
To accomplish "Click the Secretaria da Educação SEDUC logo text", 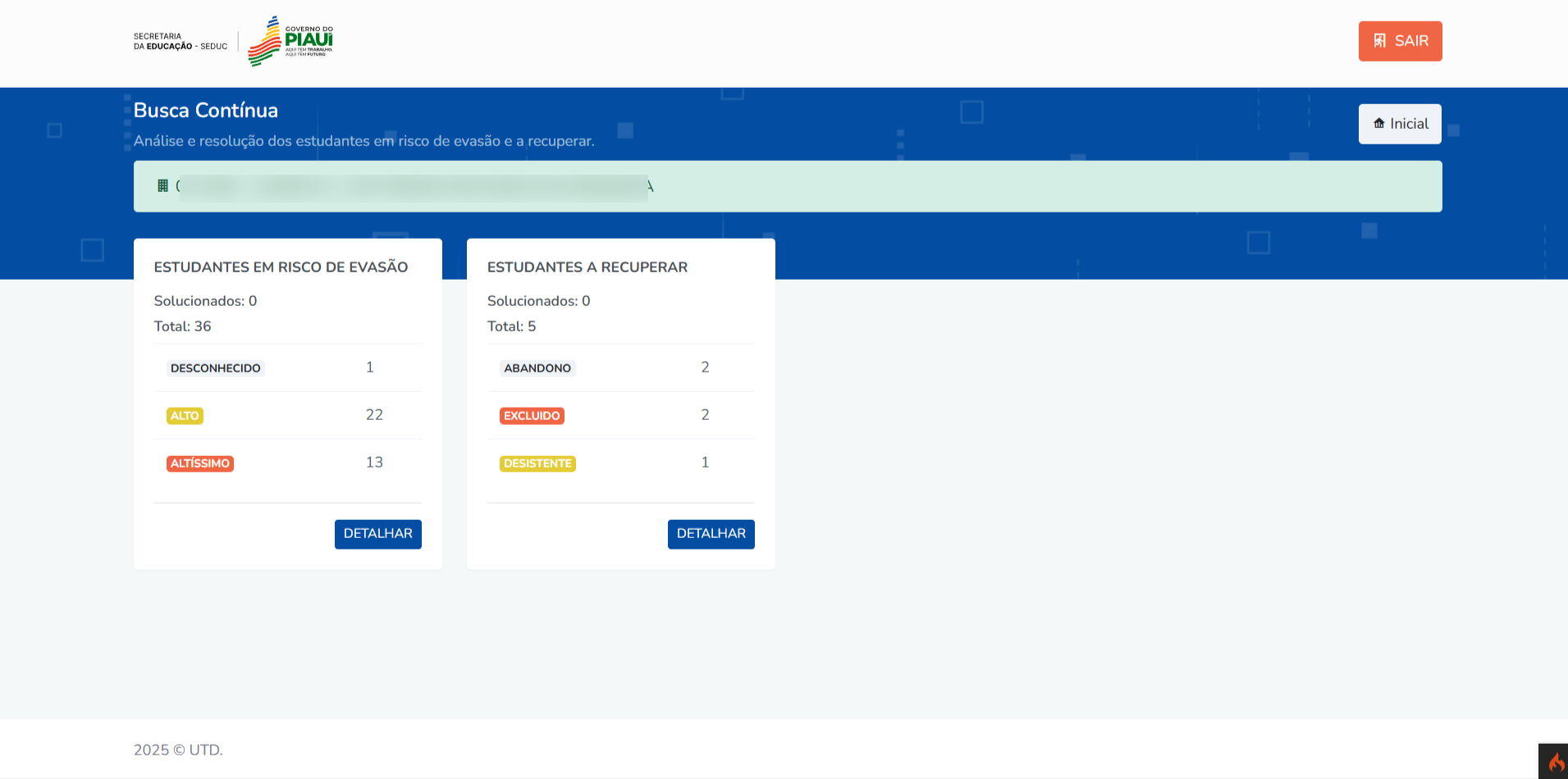I will tap(181, 41).
